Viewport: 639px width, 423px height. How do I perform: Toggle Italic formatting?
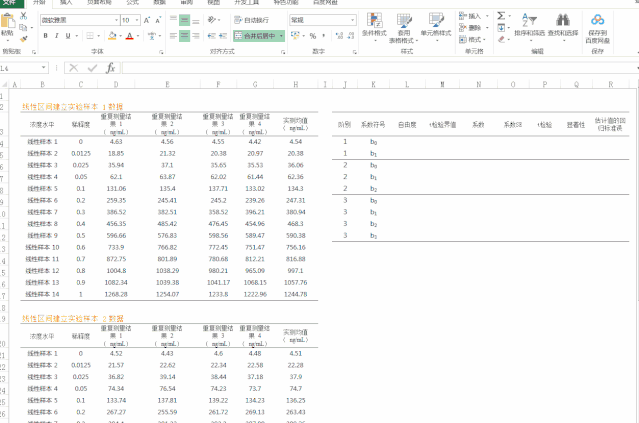pyautogui.click(x=57, y=36)
